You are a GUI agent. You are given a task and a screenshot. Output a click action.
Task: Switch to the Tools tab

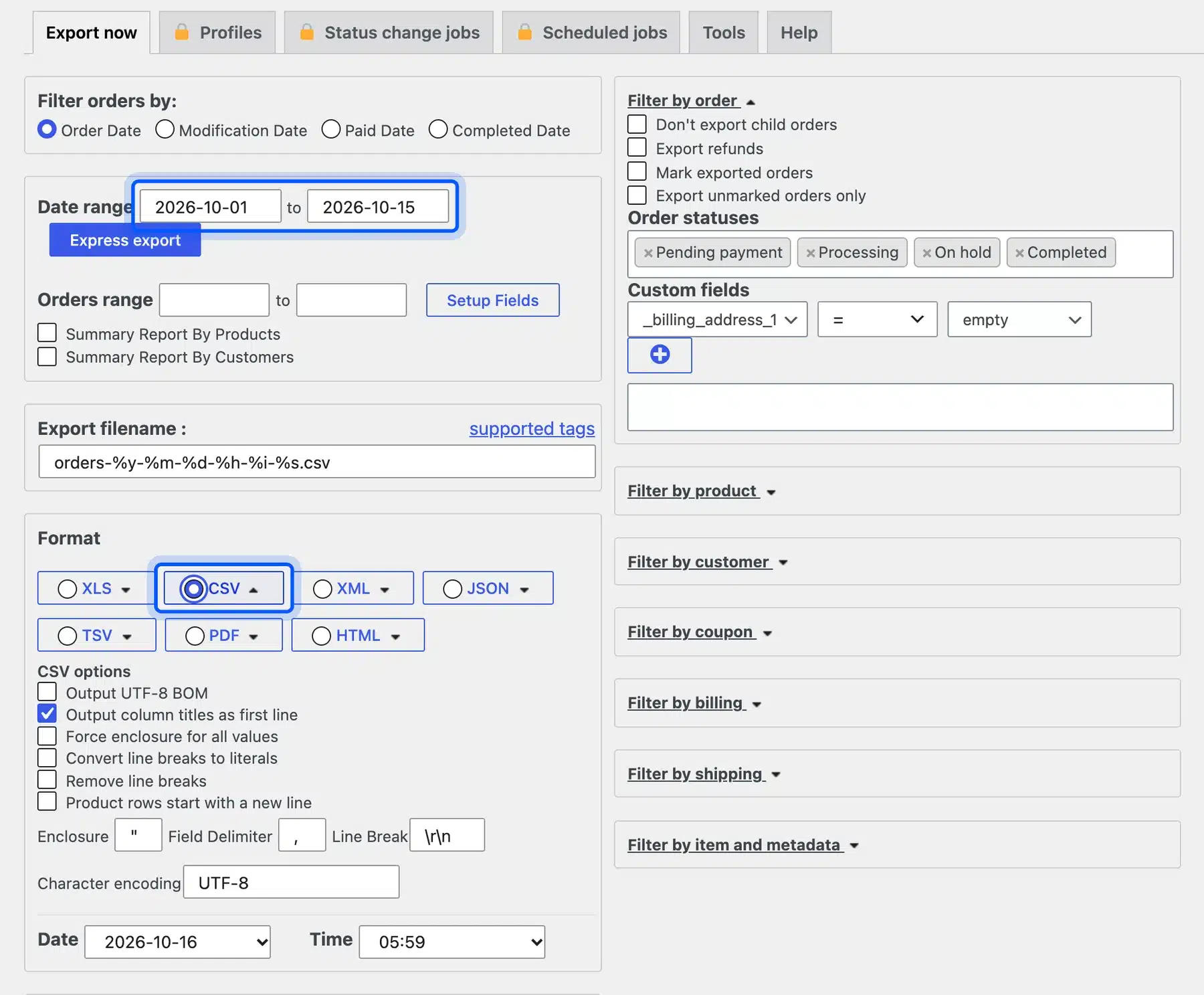point(724,32)
